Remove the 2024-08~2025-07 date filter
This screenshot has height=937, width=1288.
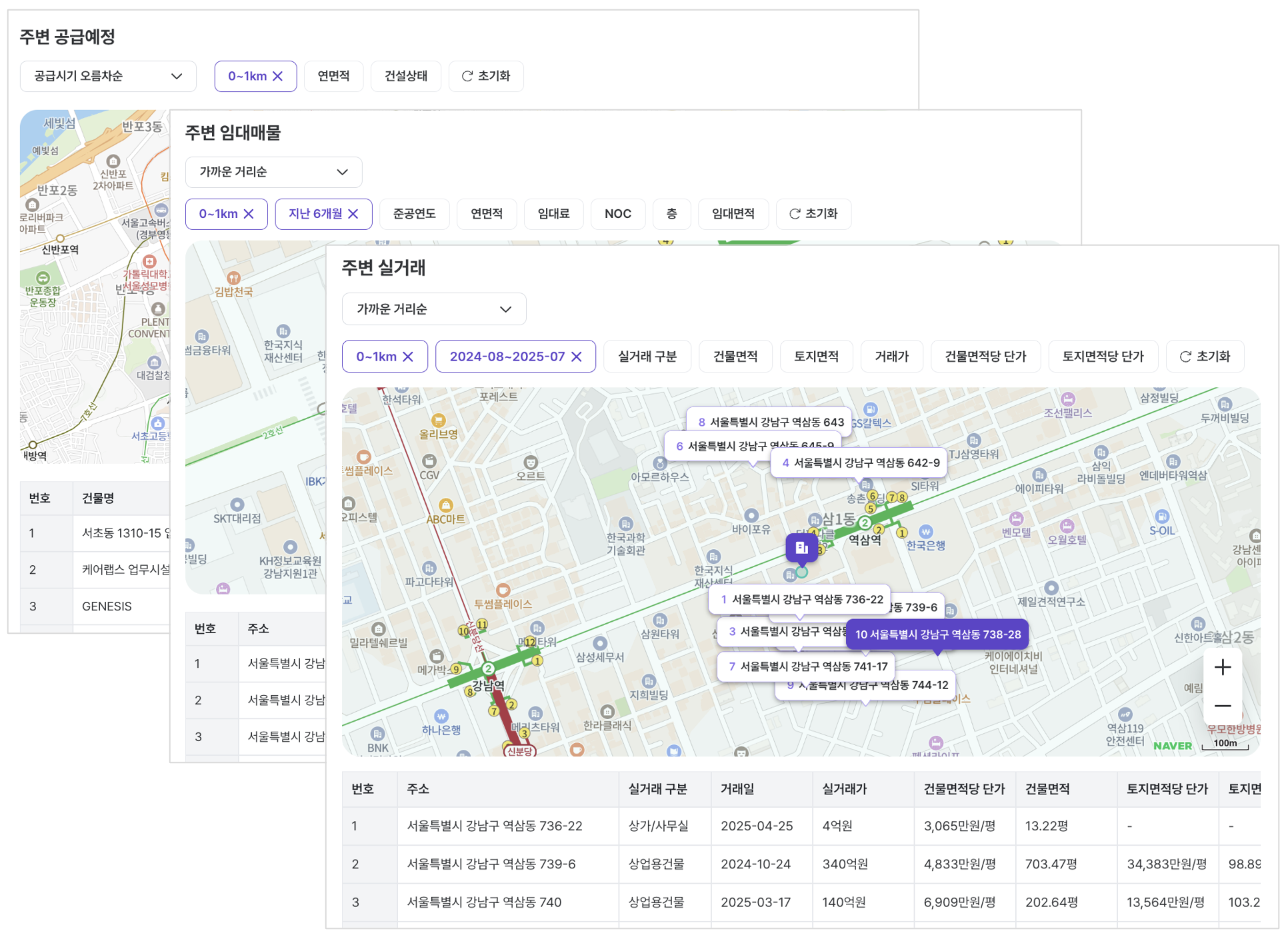577,357
